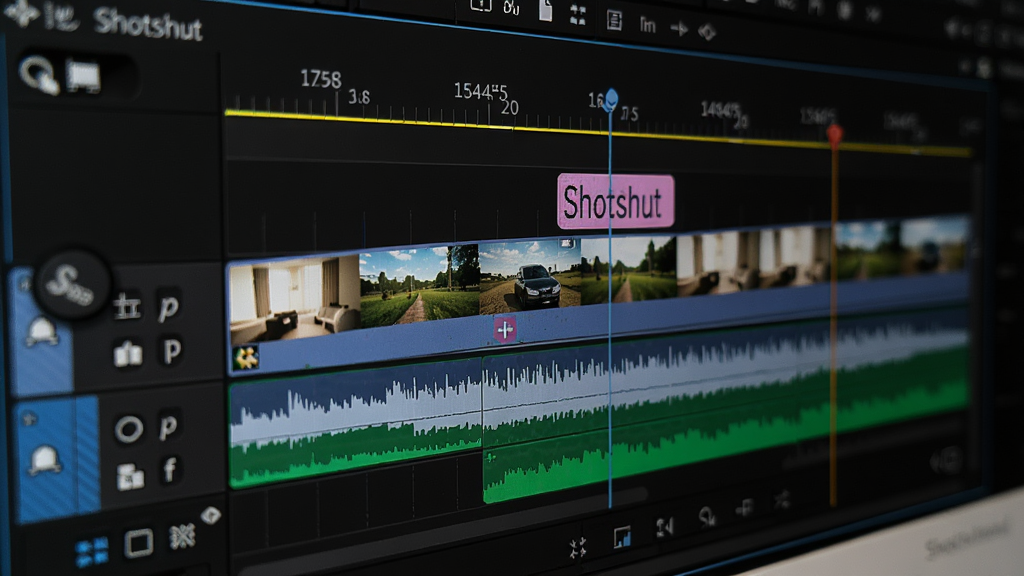Click the lower 'P' button on the video track

click(x=172, y=351)
